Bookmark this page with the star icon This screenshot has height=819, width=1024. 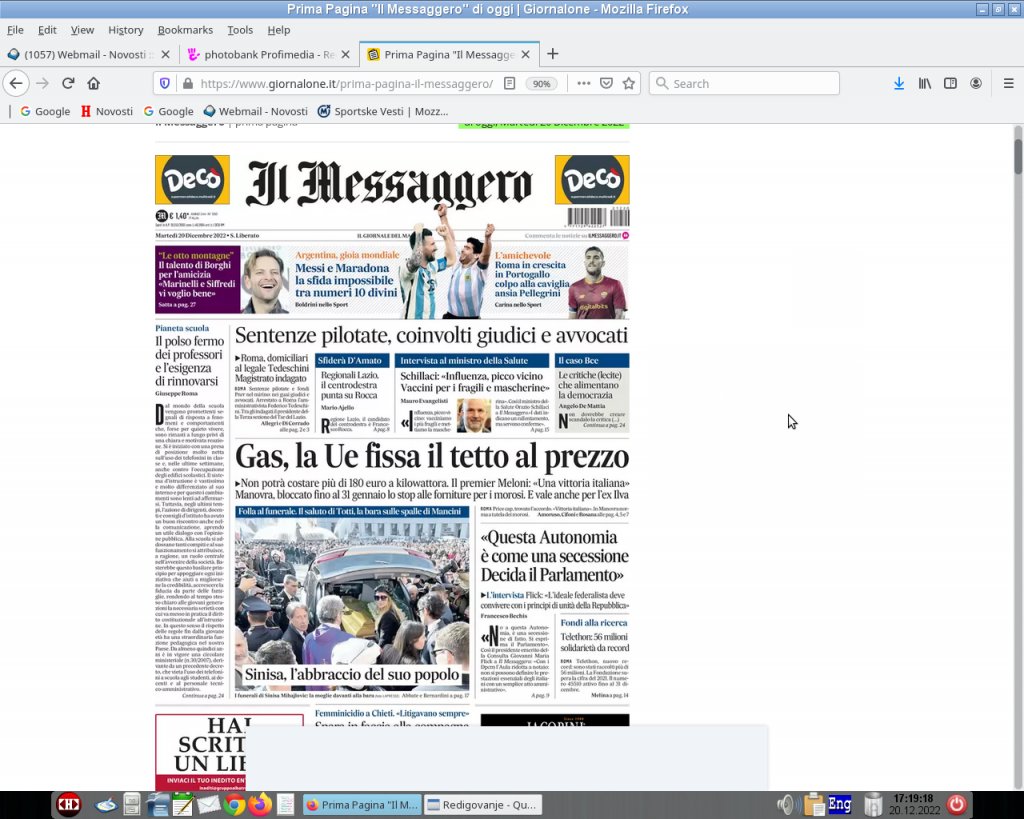(629, 84)
